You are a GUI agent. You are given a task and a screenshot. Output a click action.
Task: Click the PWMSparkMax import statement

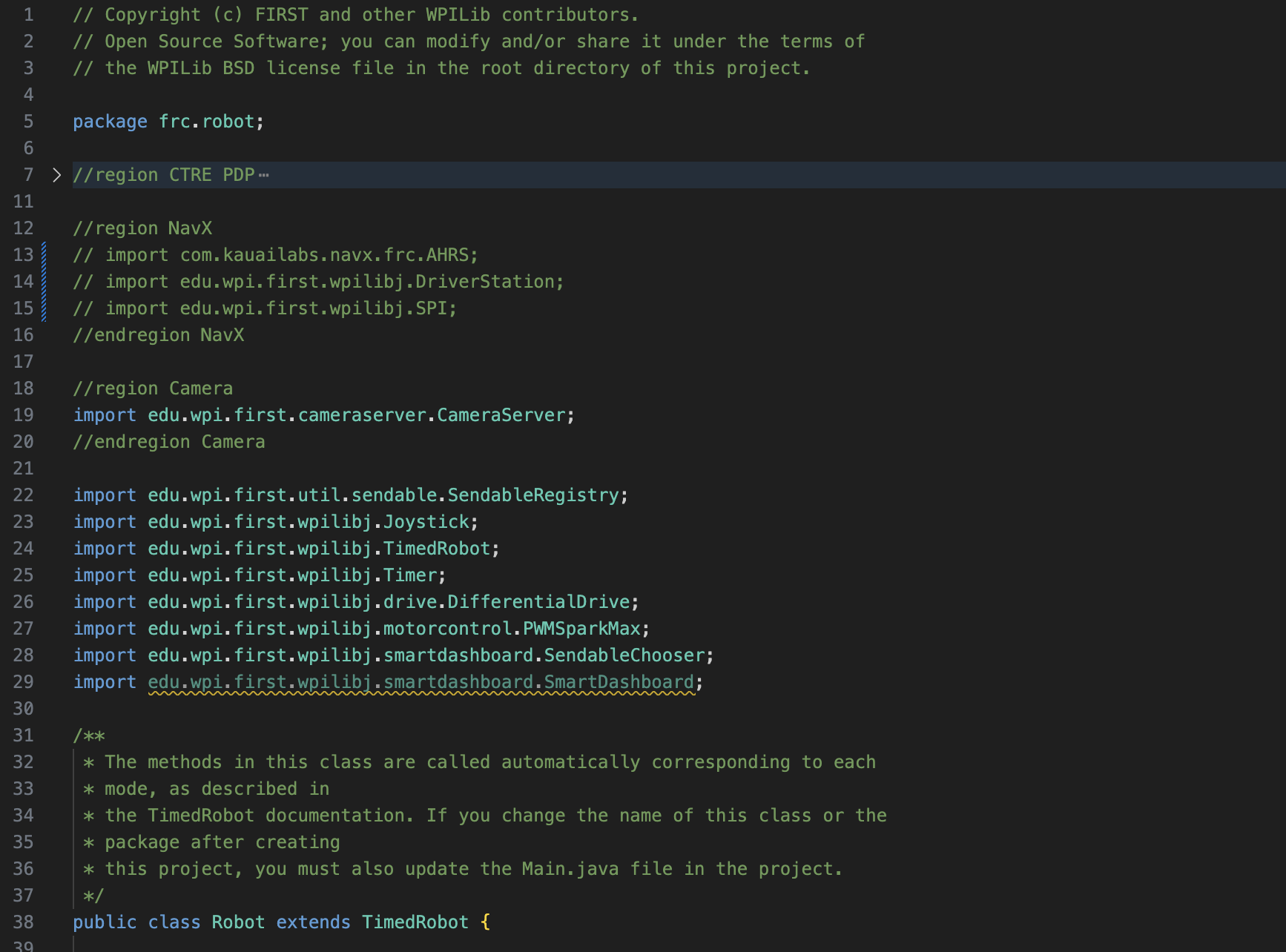360,628
